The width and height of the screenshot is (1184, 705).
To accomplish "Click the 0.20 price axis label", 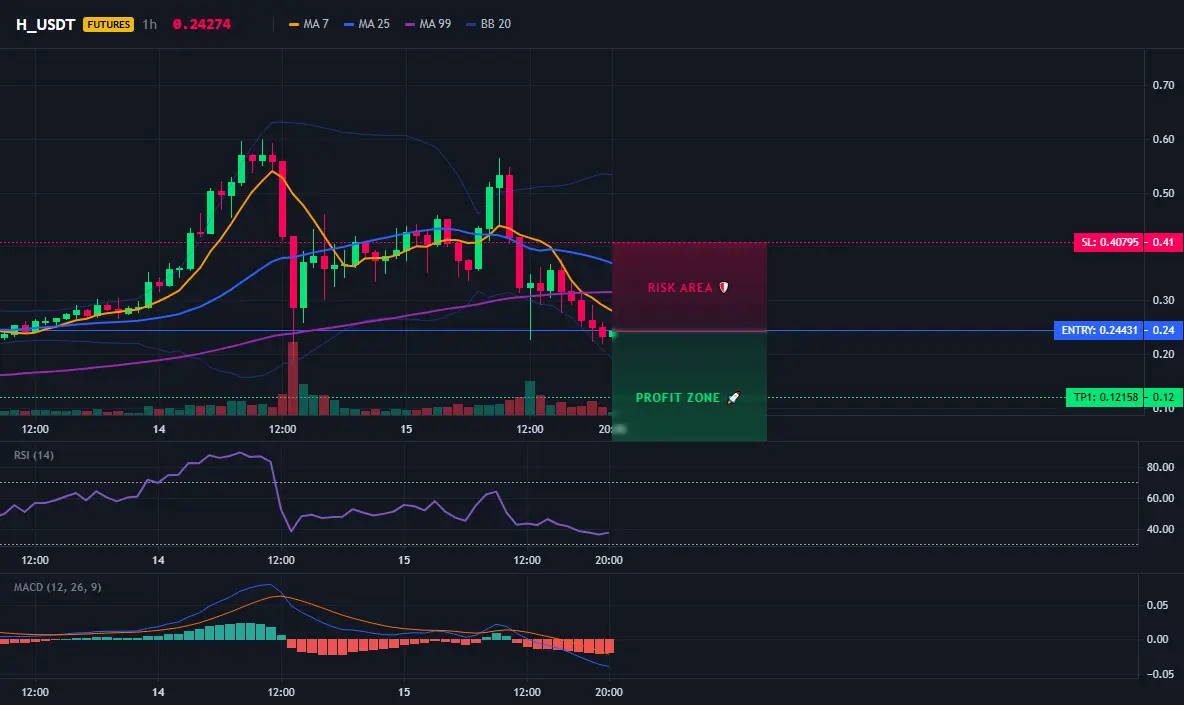I will [1163, 354].
